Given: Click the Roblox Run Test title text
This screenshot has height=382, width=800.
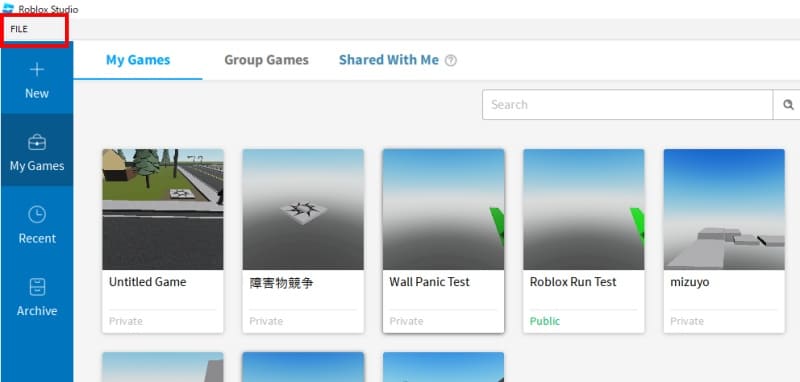Looking at the screenshot, I should pos(573,282).
